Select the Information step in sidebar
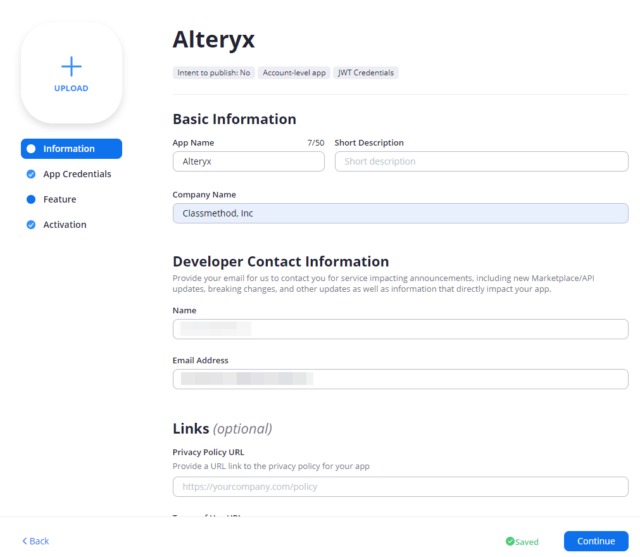This screenshot has height=557, width=640. (71, 149)
